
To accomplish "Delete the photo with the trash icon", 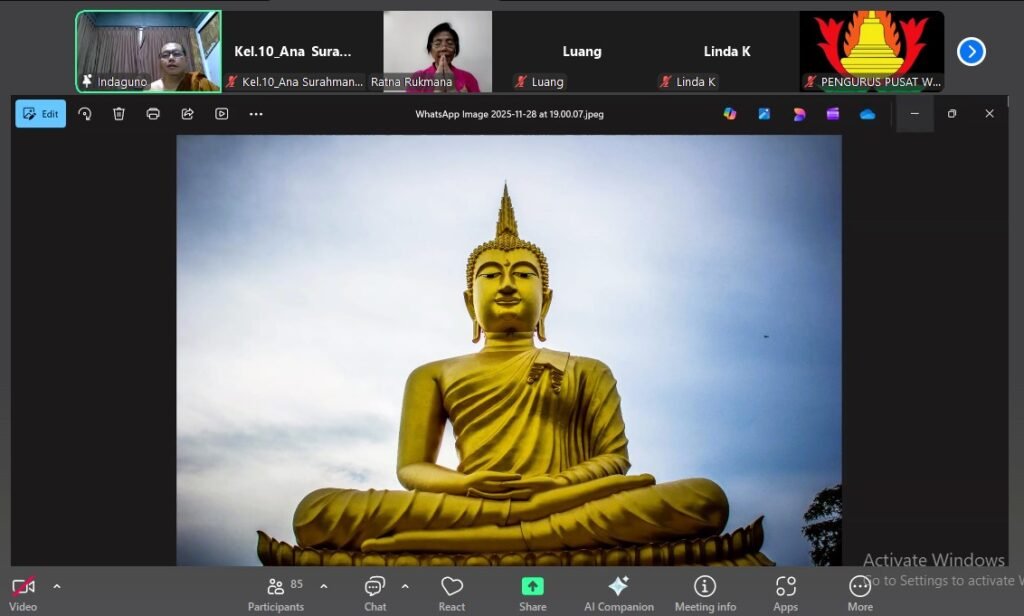I will pyautogui.click(x=119, y=114).
